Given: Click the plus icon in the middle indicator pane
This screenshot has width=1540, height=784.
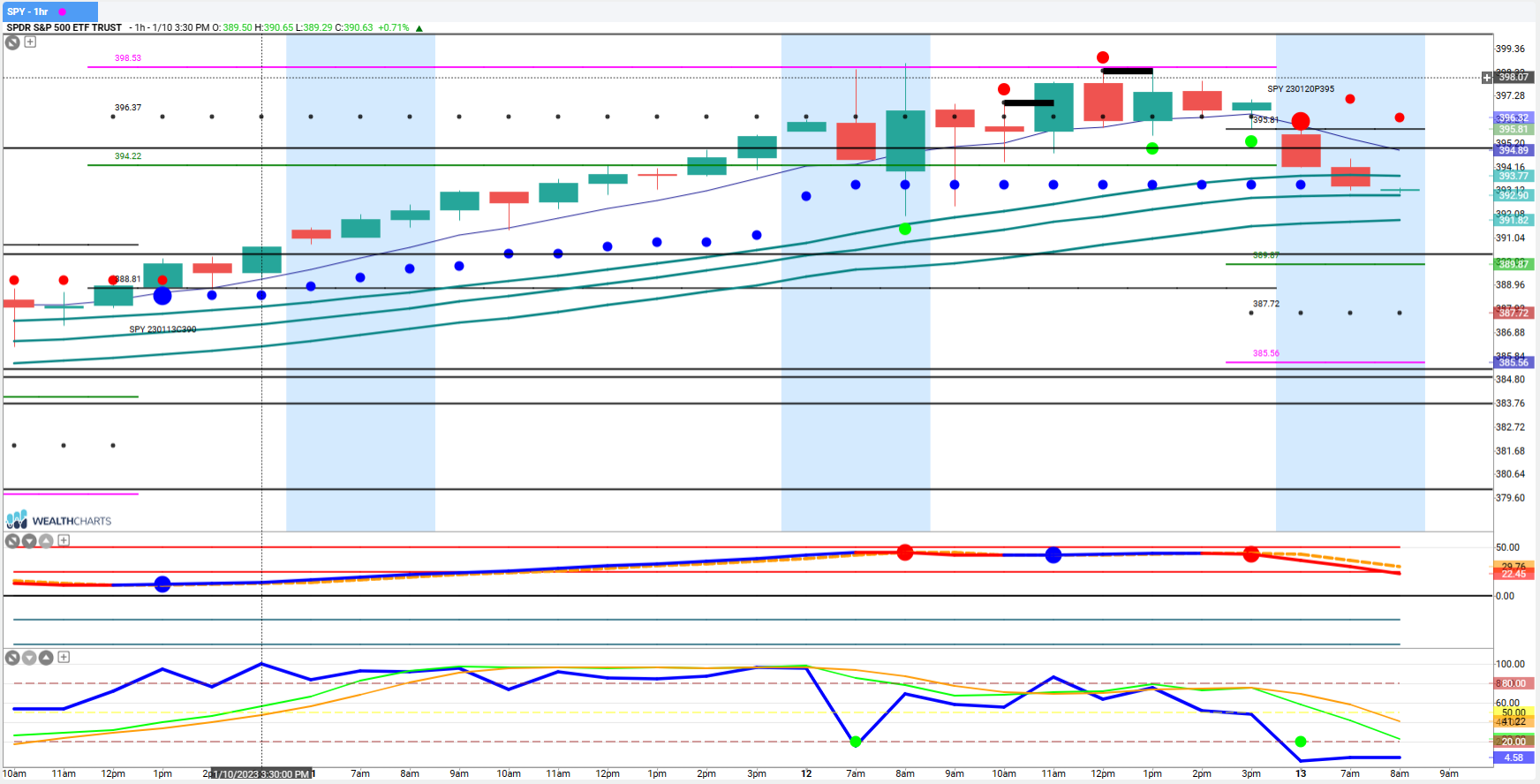Looking at the screenshot, I should pyautogui.click(x=64, y=540).
